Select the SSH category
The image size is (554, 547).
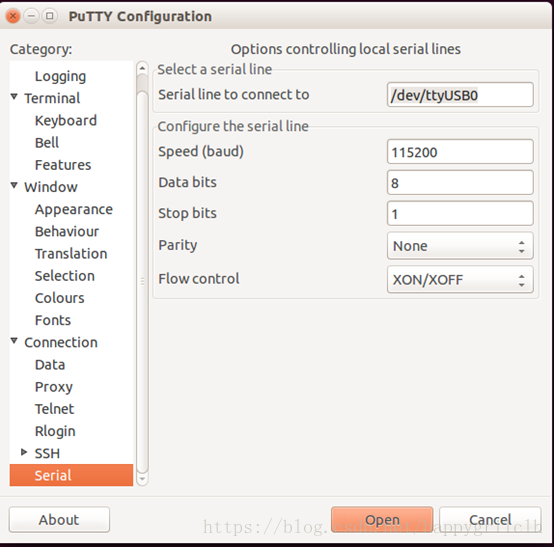(x=47, y=454)
